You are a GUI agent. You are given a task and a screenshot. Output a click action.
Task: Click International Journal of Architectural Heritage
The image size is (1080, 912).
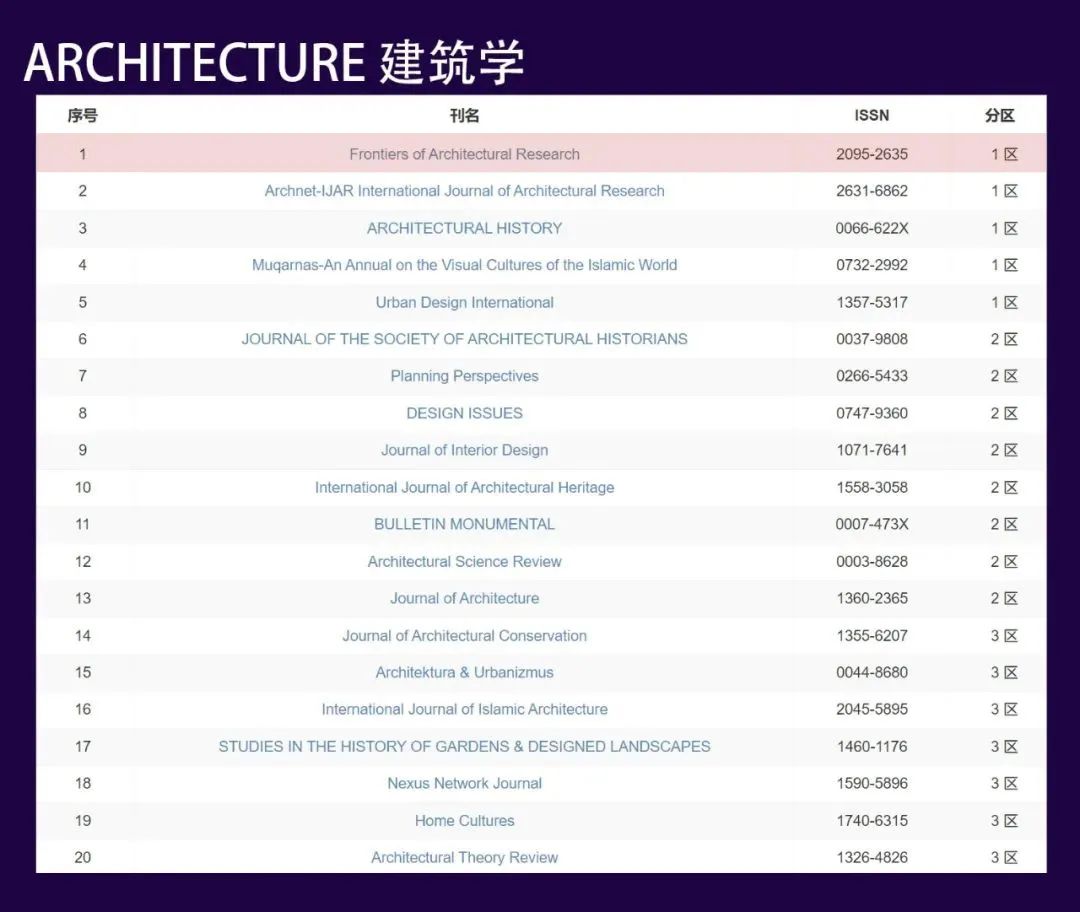(x=464, y=487)
